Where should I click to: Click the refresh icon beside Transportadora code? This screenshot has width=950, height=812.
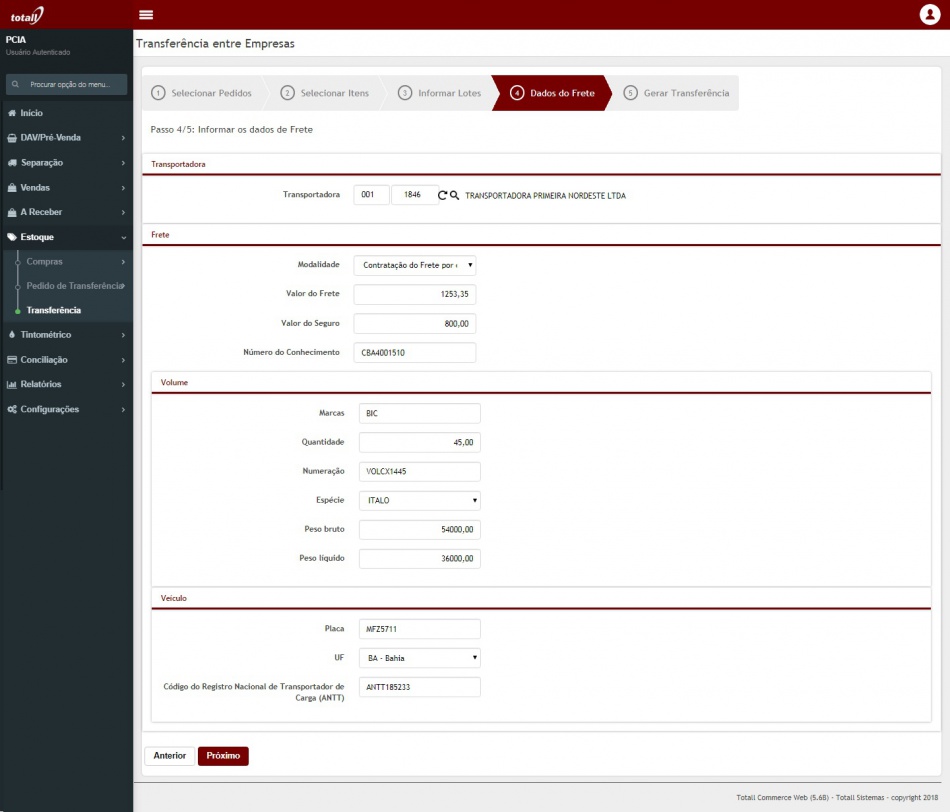click(x=442, y=196)
